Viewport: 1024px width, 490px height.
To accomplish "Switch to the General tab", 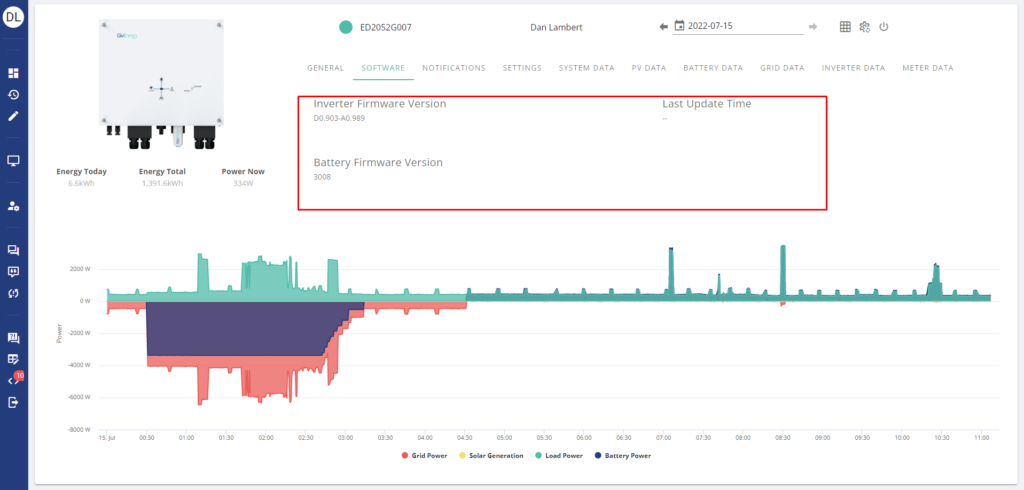I will pyautogui.click(x=326, y=68).
